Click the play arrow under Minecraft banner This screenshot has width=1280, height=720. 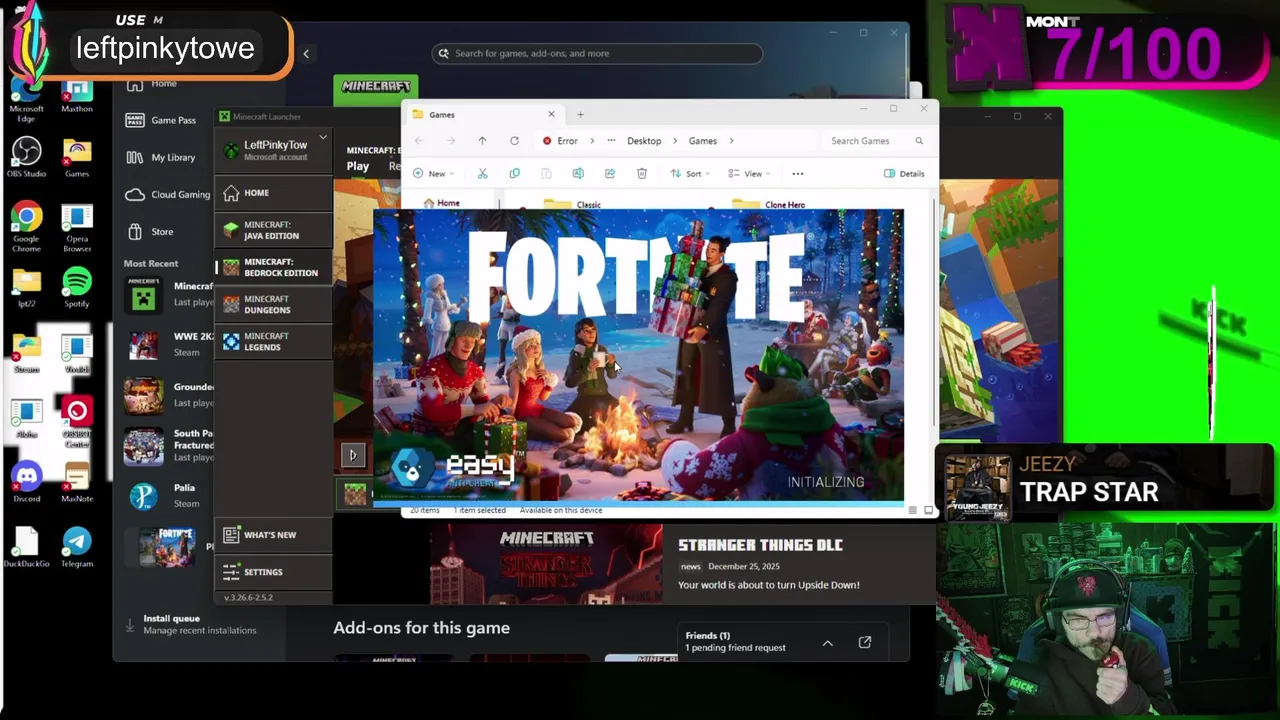point(353,456)
